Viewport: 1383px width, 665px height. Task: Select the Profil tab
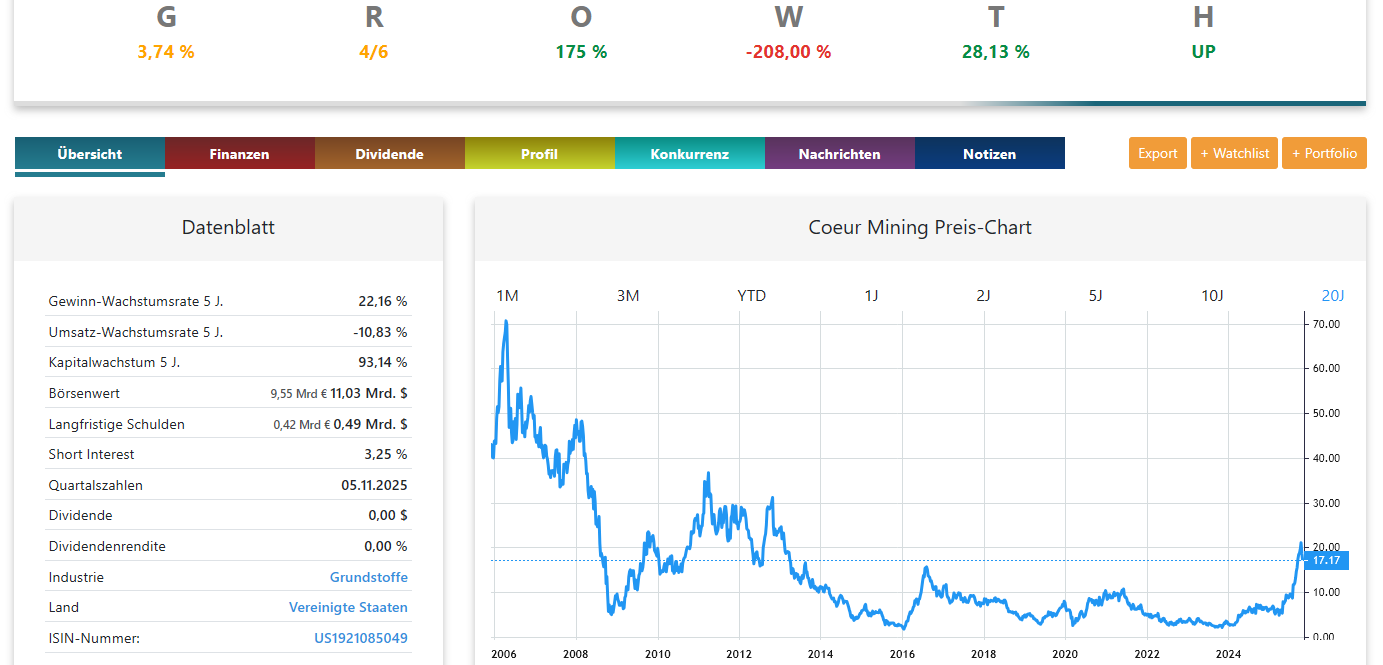tap(539, 154)
